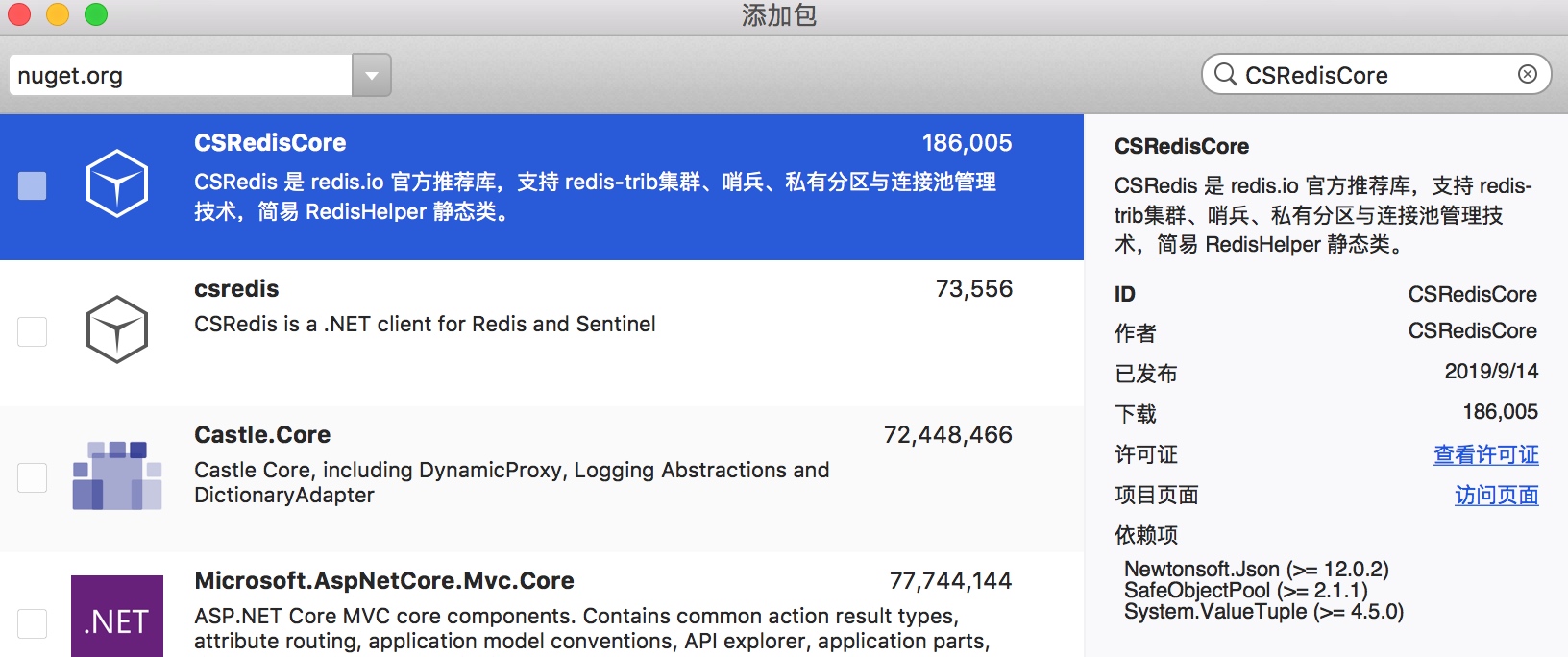Image resolution: width=1568 pixels, height=657 pixels.
Task: Click the 2019/9/14 published date
Action: click(x=1491, y=372)
